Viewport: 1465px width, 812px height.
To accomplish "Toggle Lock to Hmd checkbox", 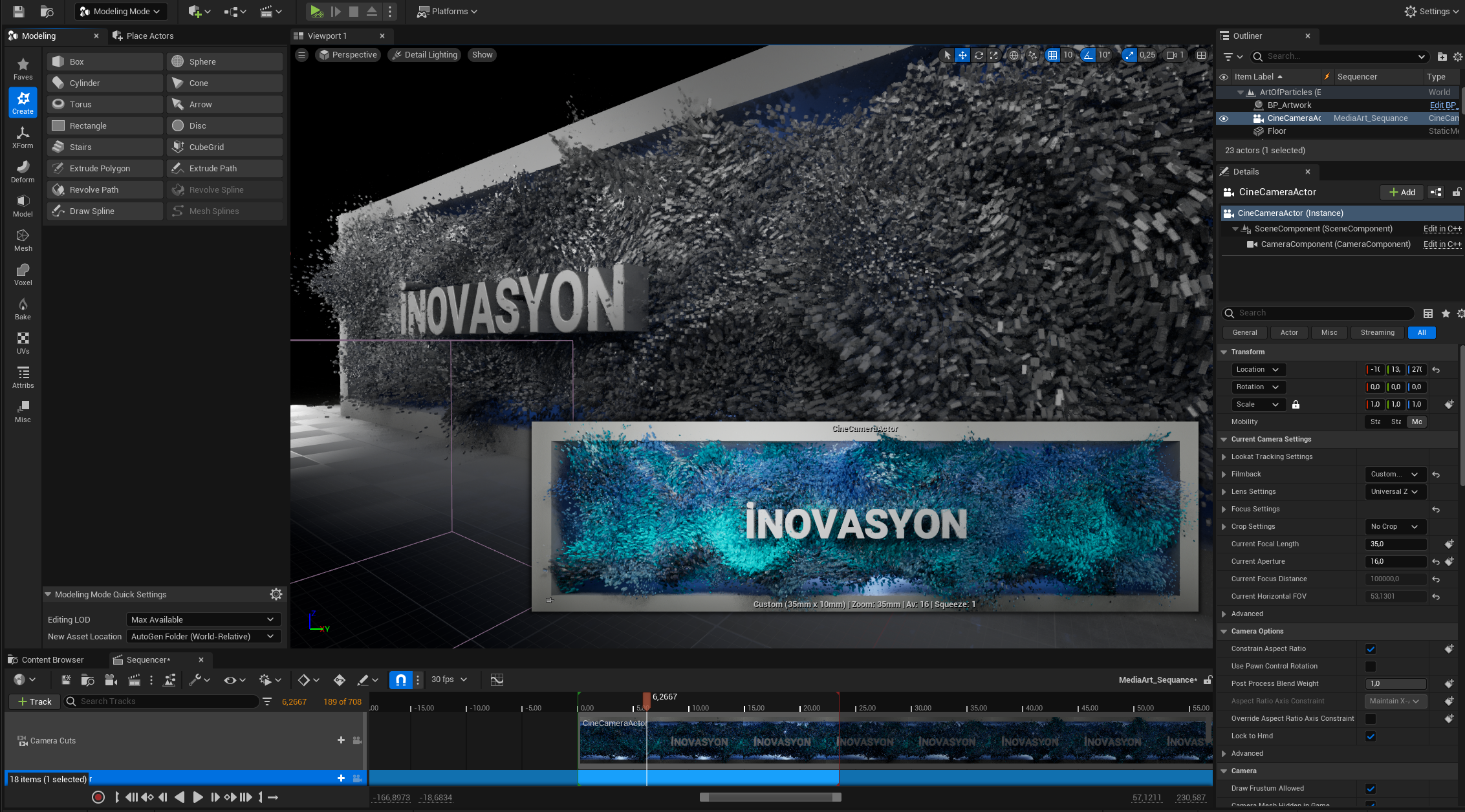I will [1371, 736].
